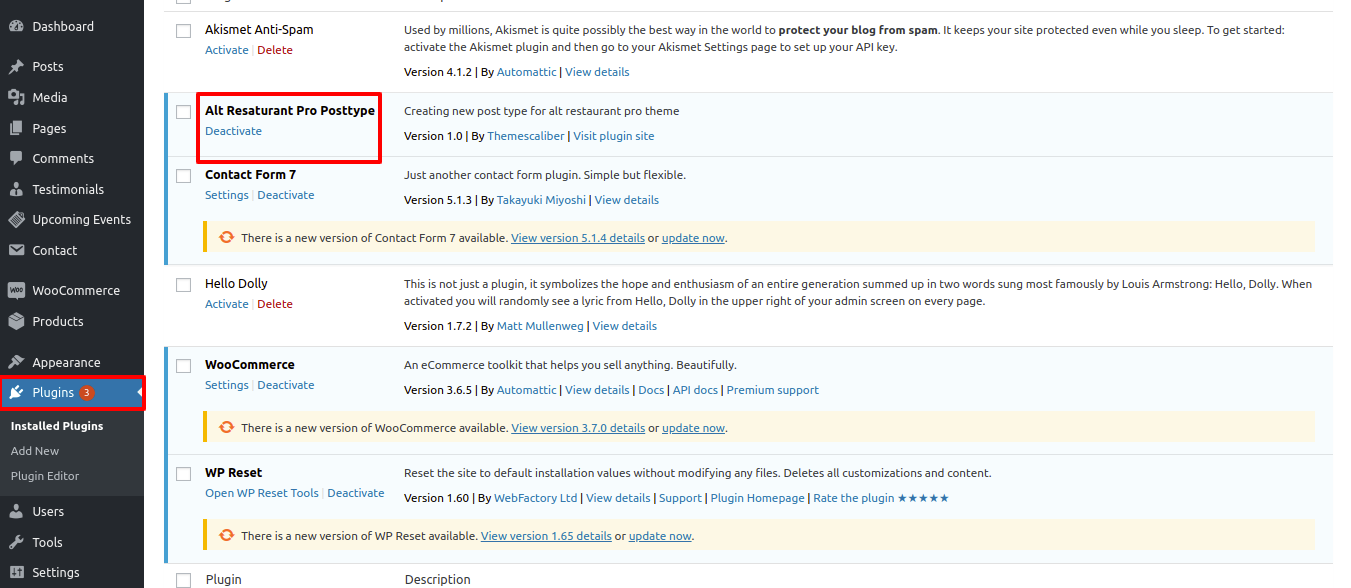Image resolution: width=1351 pixels, height=588 pixels.
Task: Open Takayuki Miyoshi author link
Action: [x=542, y=200]
